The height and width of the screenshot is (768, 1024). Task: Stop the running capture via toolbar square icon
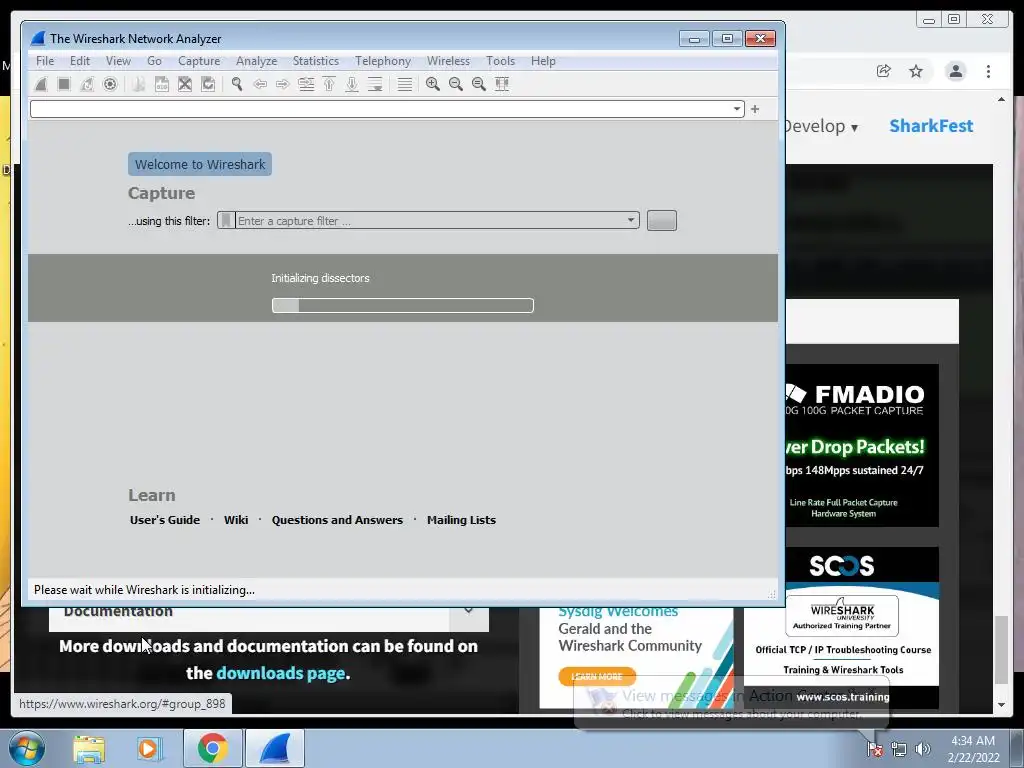click(64, 84)
